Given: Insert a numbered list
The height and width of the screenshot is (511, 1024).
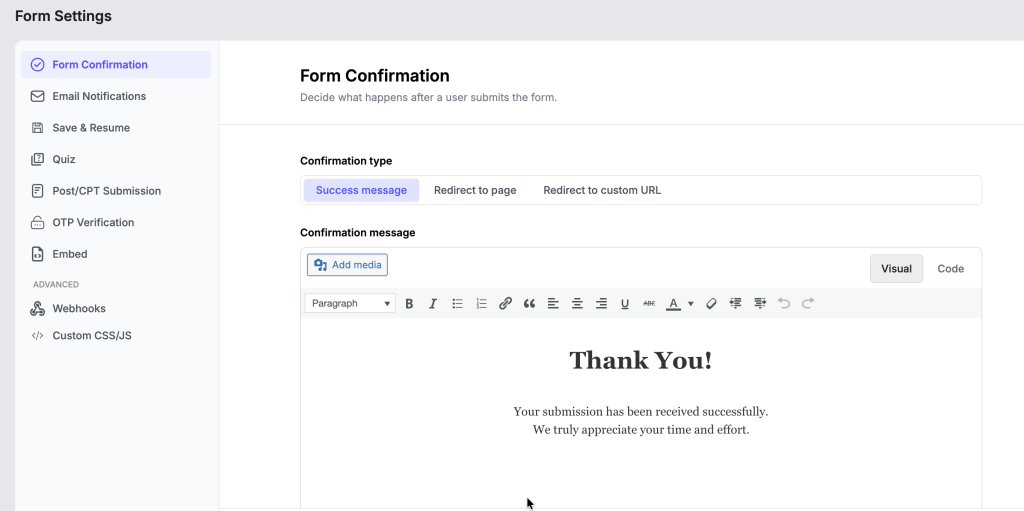Looking at the screenshot, I should tap(481, 303).
